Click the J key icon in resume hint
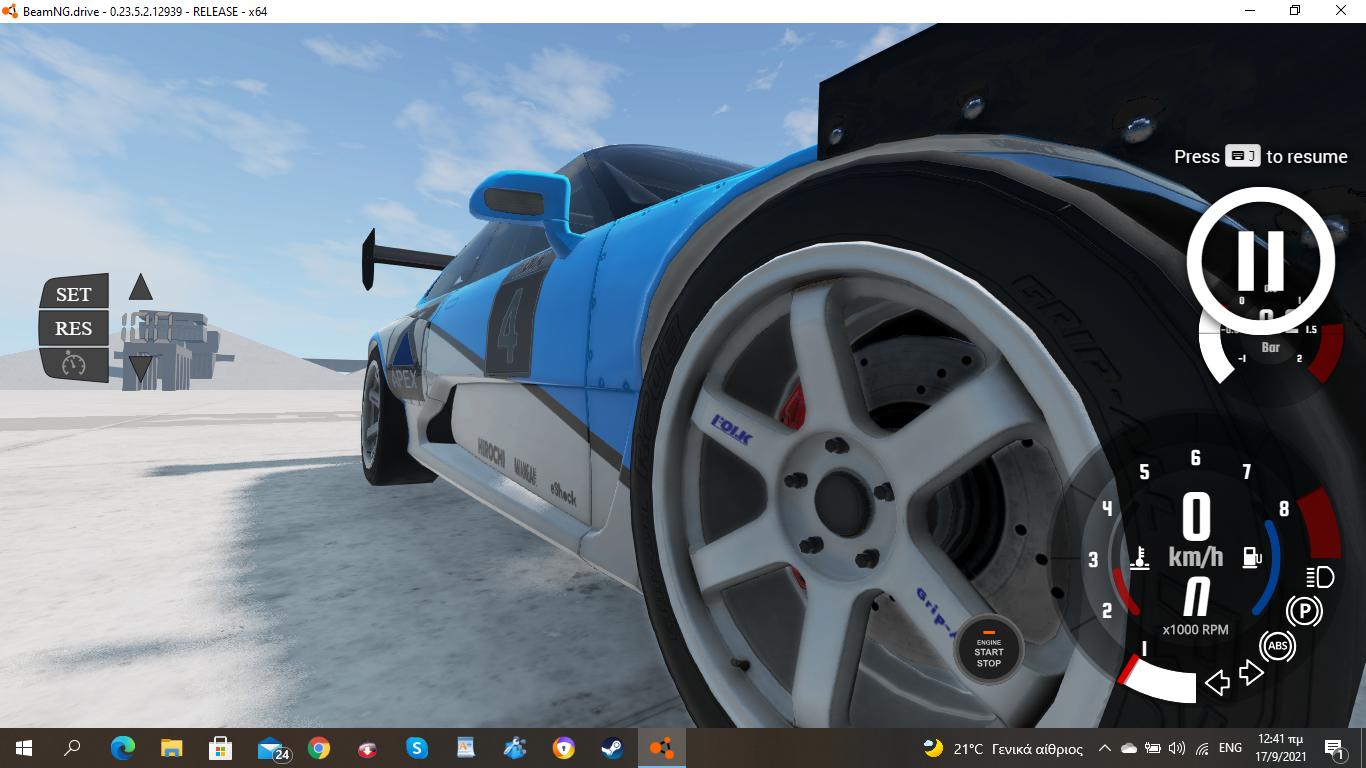The width and height of the screenshot is (1366, 768). coord(1242,156)
